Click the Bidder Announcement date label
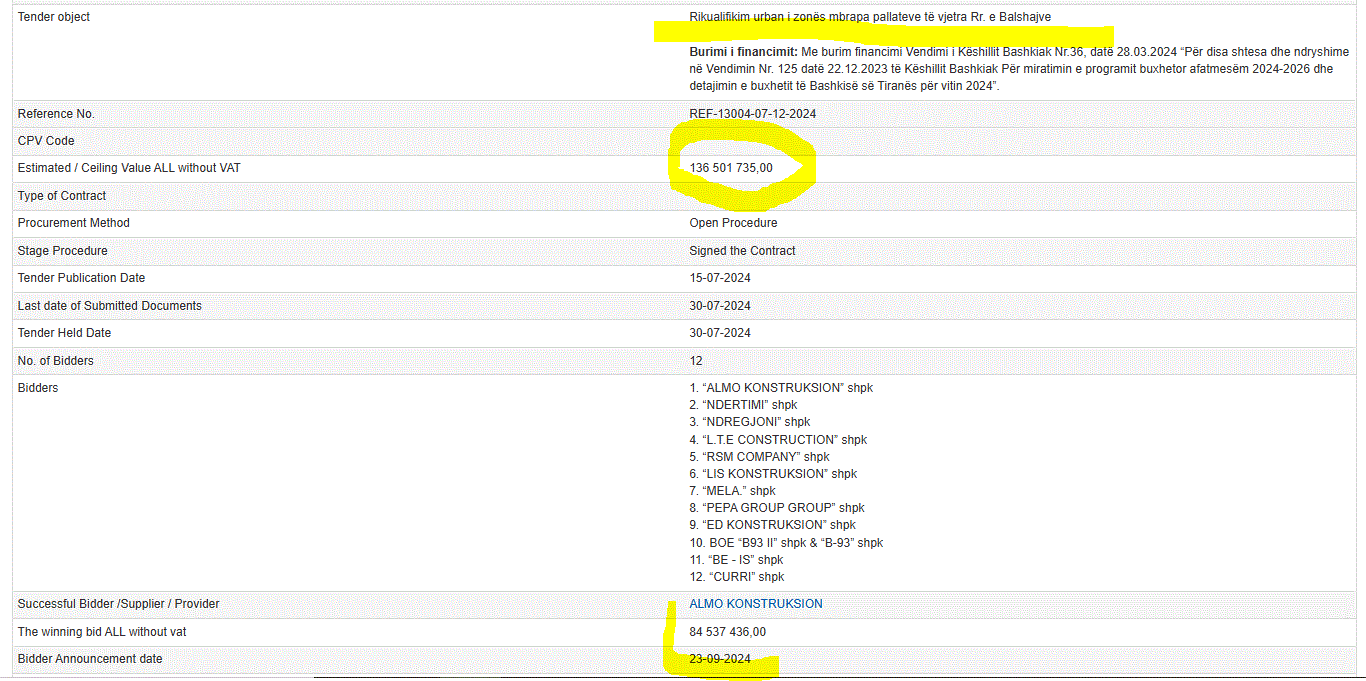Viewport: 1366px width, 681px height. [90, 659]
